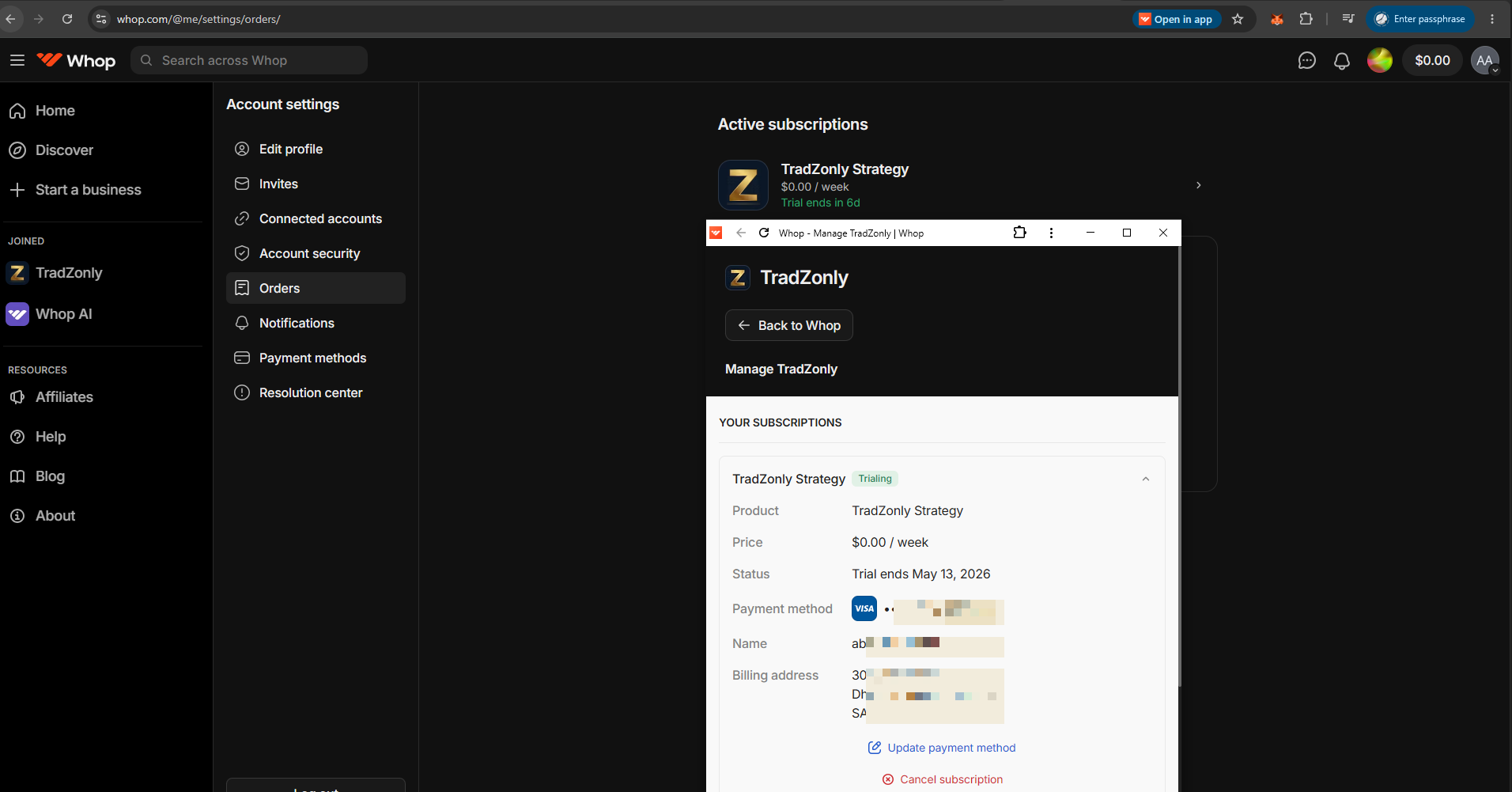Open the browser three-dot menu
The image size is (1512, 792).
pos(1492,19)
